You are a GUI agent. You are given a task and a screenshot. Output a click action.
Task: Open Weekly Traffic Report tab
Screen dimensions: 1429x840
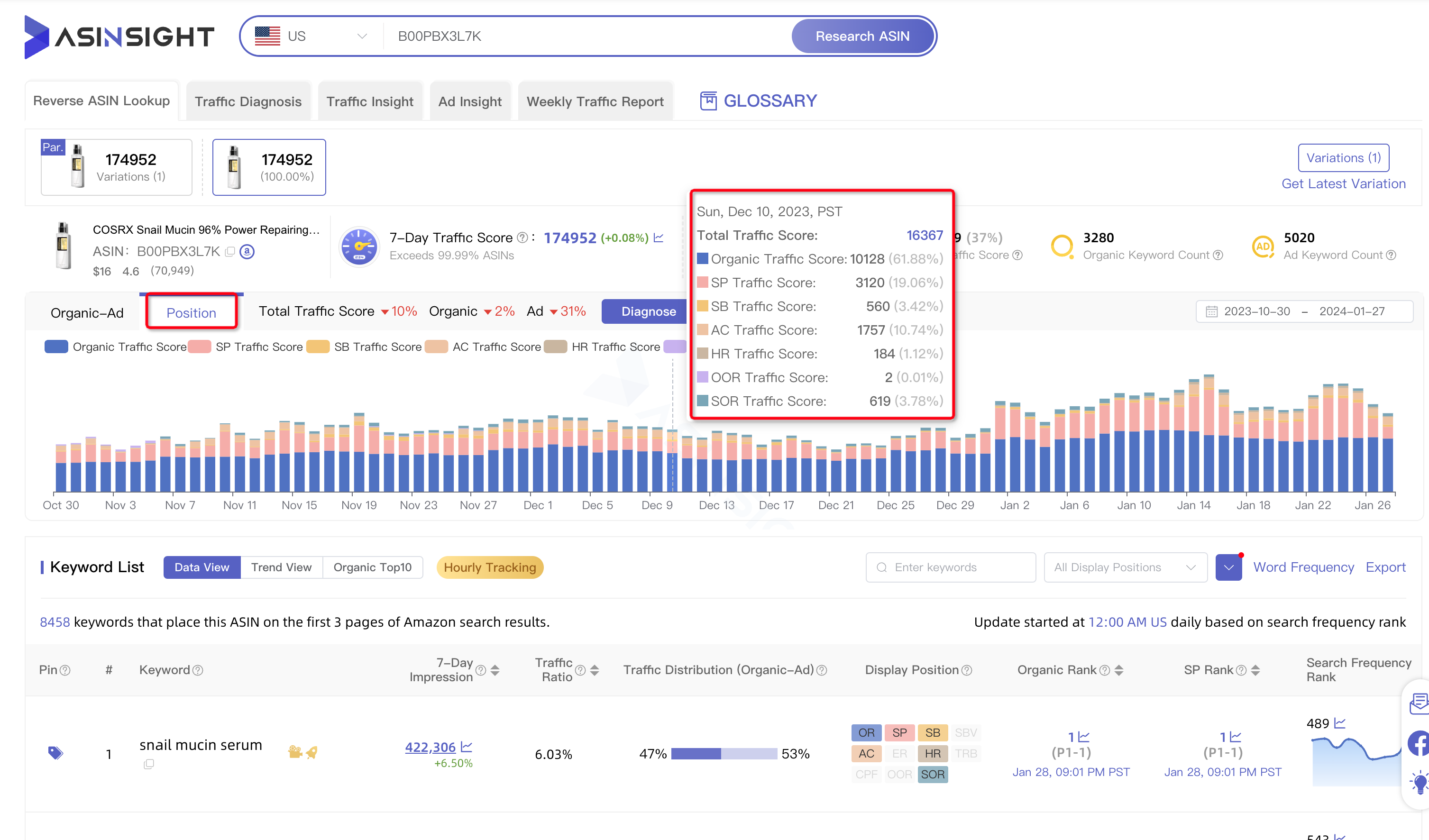pyautogui.click(x=595, y=101)
